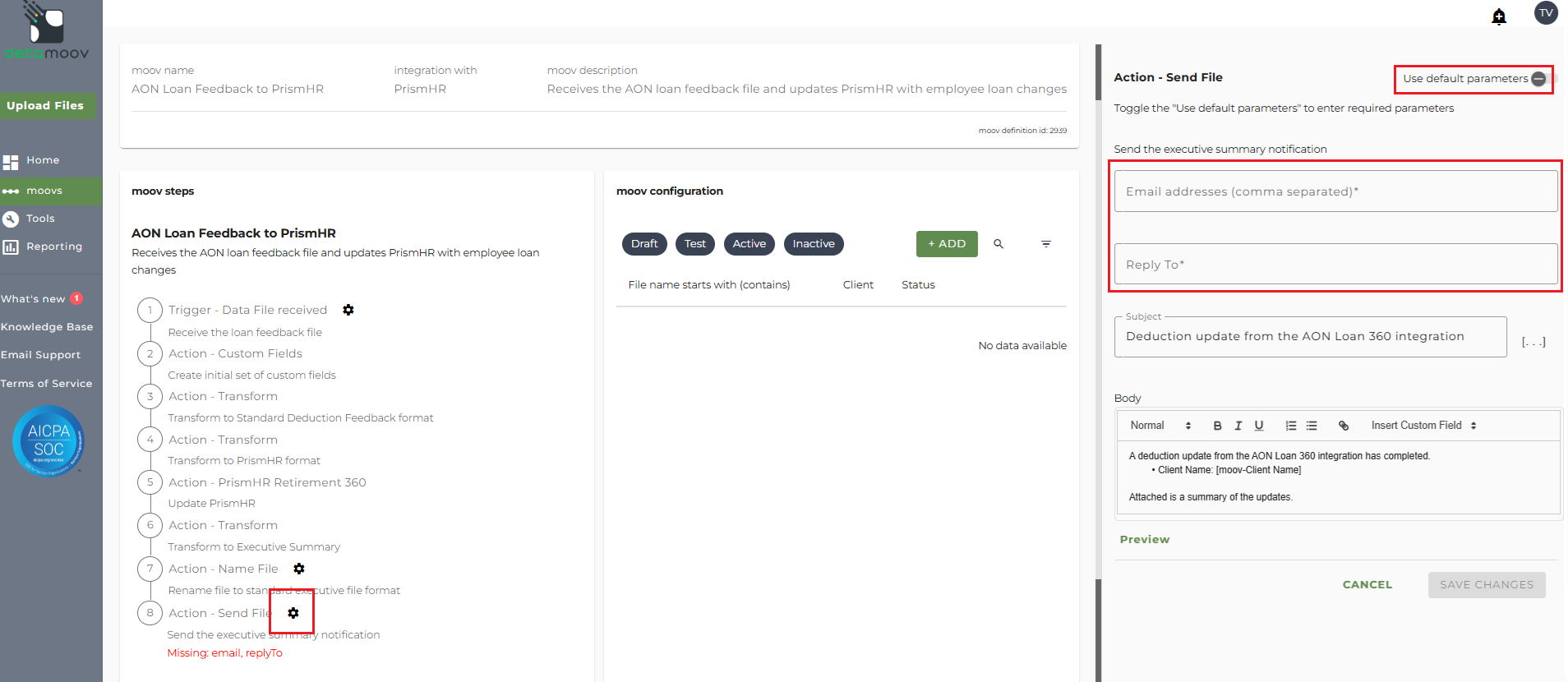Open settings gear for Action - Name File

(299, 569)
